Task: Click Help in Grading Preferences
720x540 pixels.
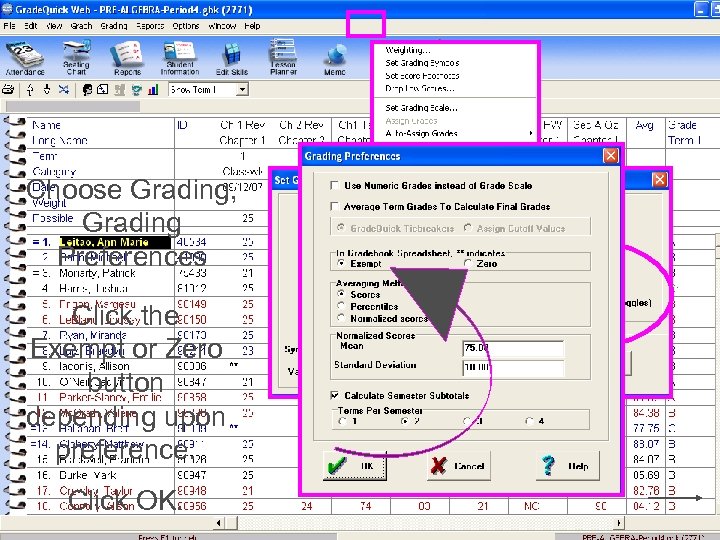Action: point(568,466)
